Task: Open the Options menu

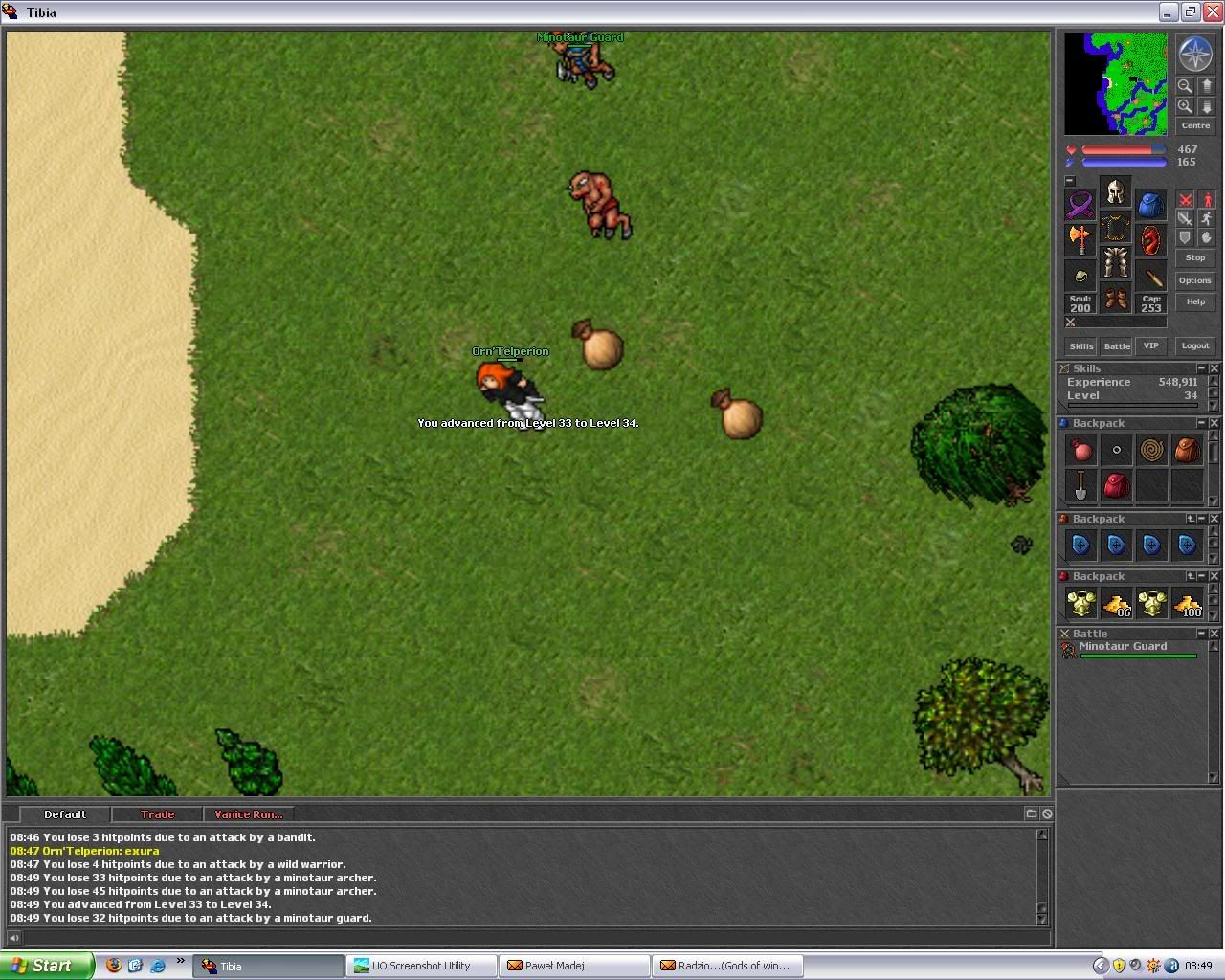Action: point(1195,280)
